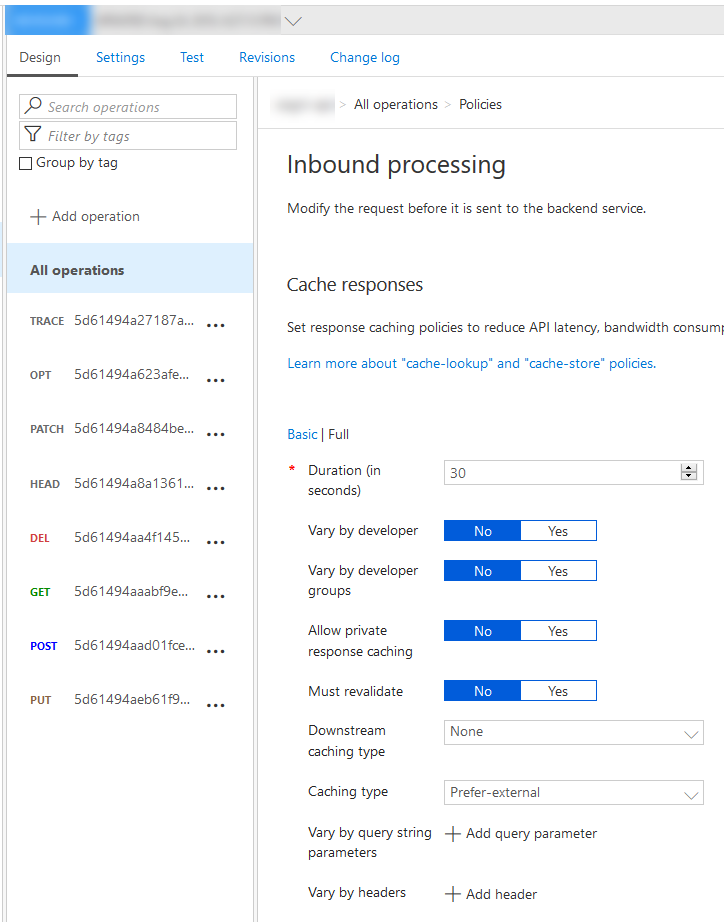Click the plus icon for Add operation

tap(38, 217)
